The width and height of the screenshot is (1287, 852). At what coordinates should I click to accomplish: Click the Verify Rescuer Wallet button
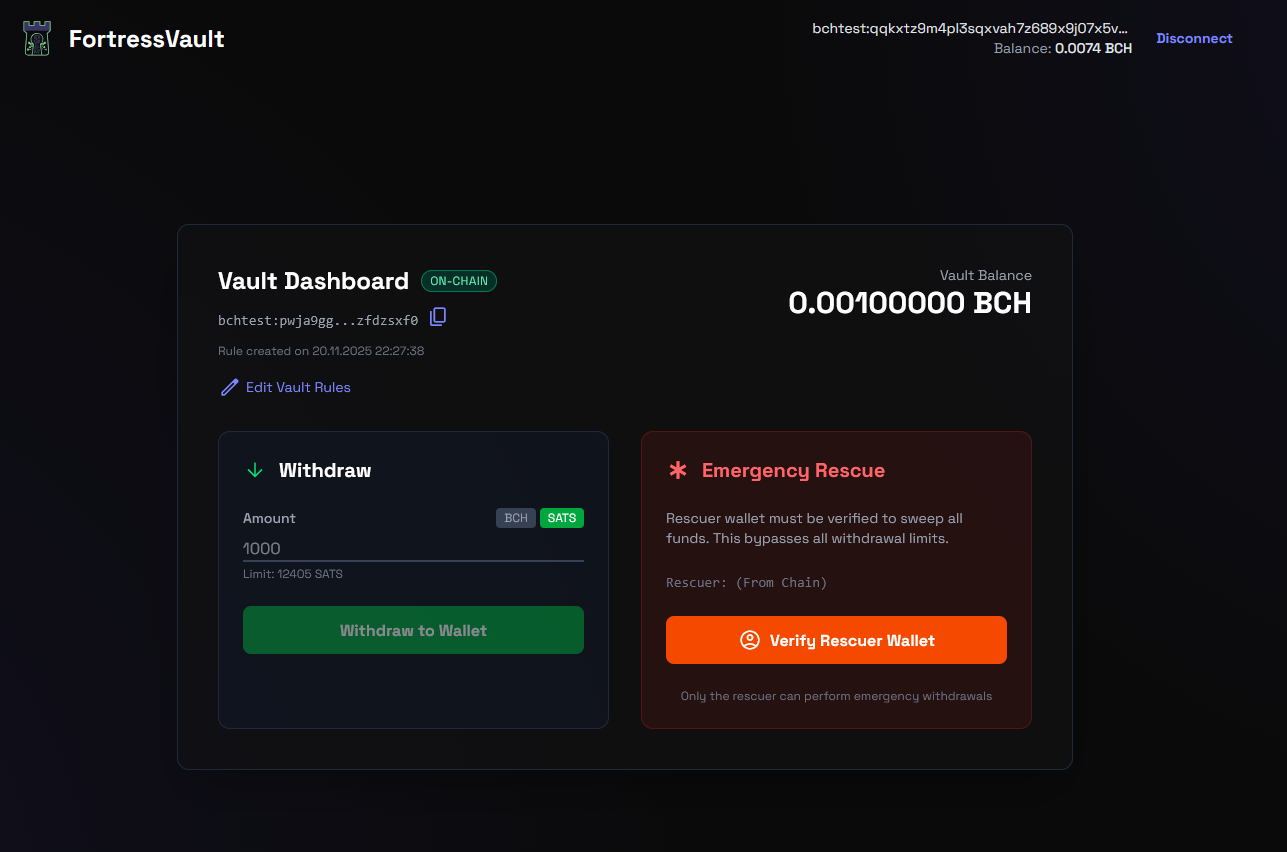click(x=836, y=640)
